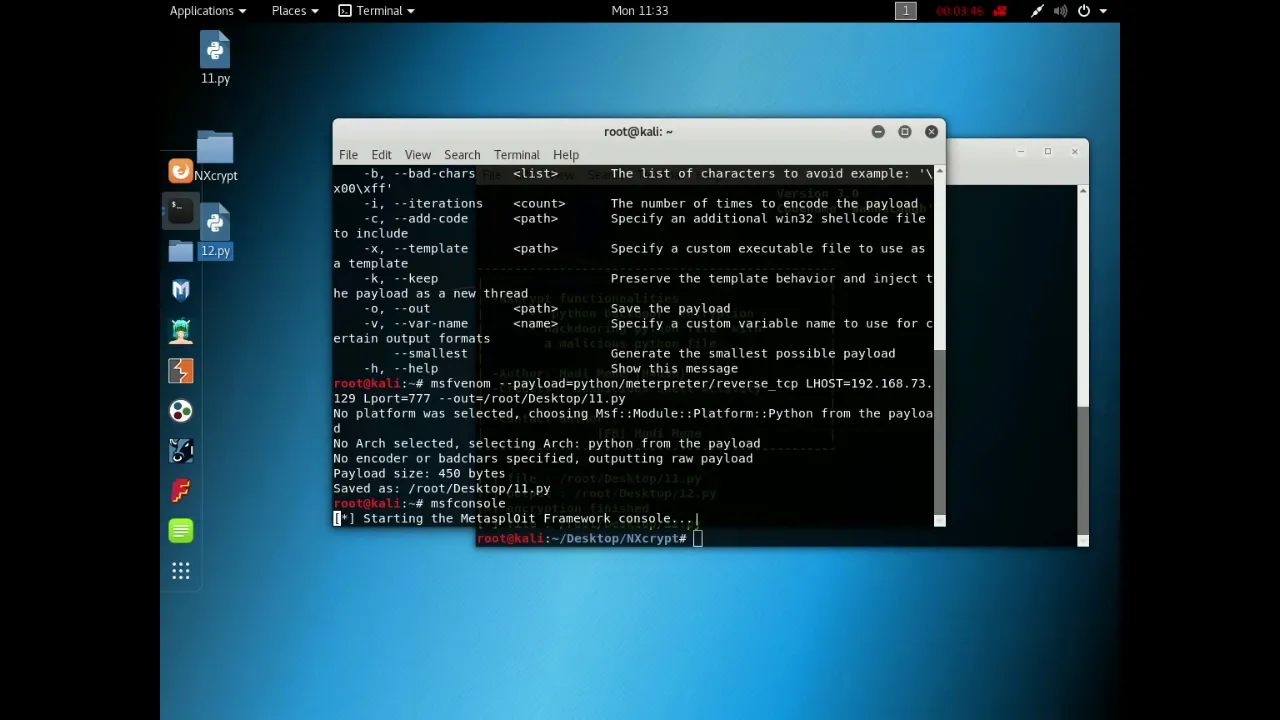The width and height of the screenshot is (1280, 720).
Task: Click the red recording timer 00:03:46
Action: [x=960, y=10]
